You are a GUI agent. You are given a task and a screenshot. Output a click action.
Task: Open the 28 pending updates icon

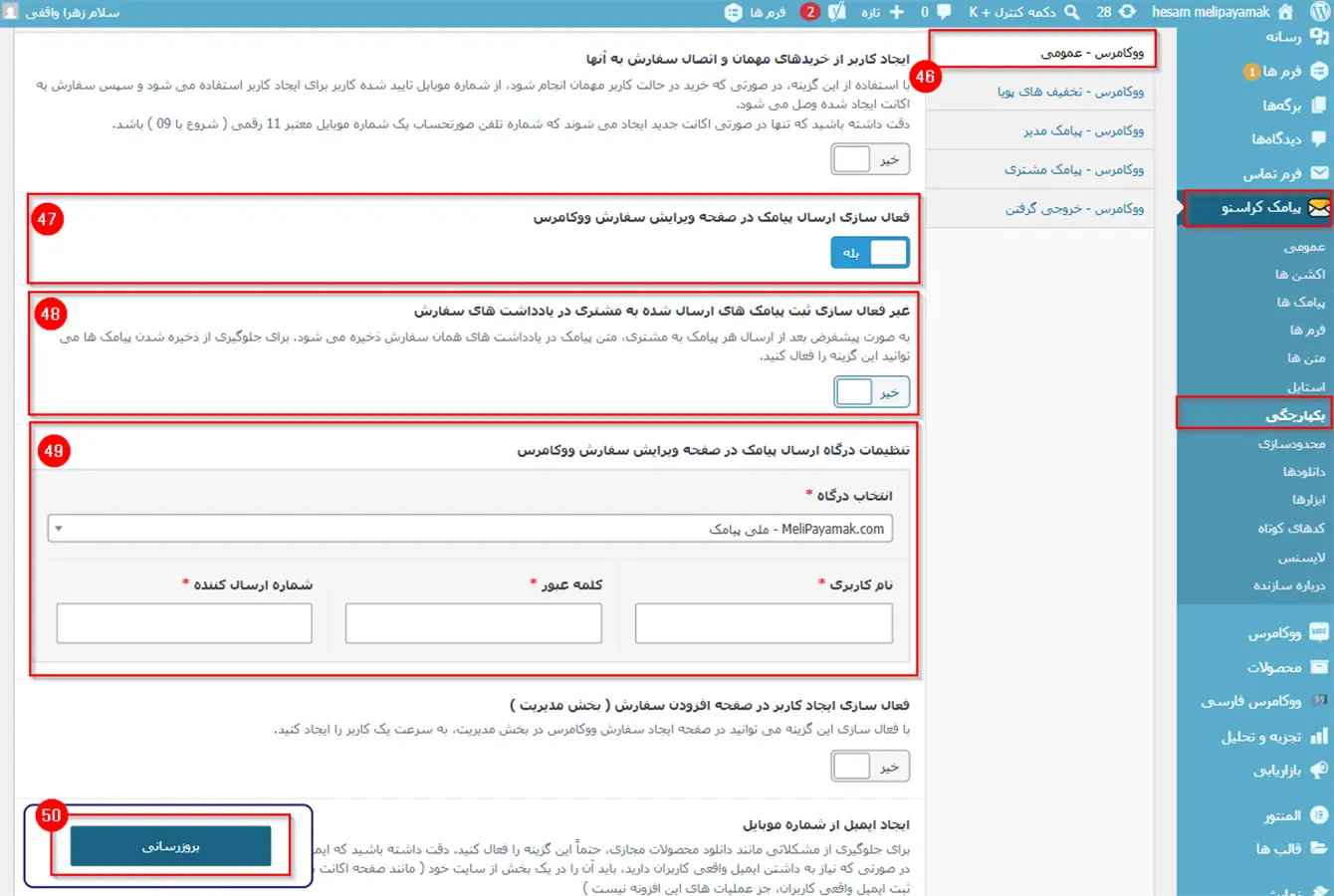pos(1115,12)
